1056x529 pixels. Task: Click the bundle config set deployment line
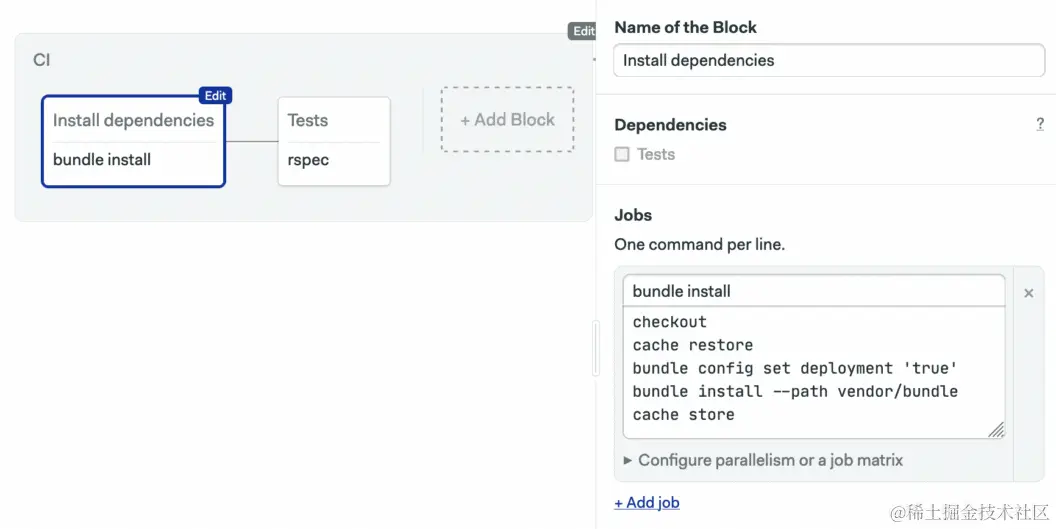point(795,368)
